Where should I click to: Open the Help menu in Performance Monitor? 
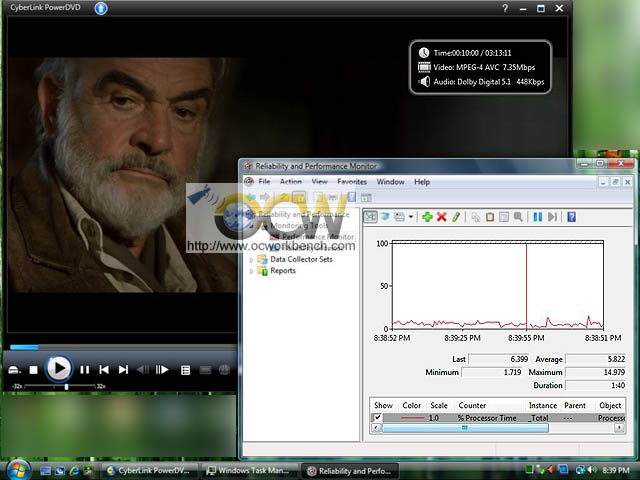click(422, 182)
